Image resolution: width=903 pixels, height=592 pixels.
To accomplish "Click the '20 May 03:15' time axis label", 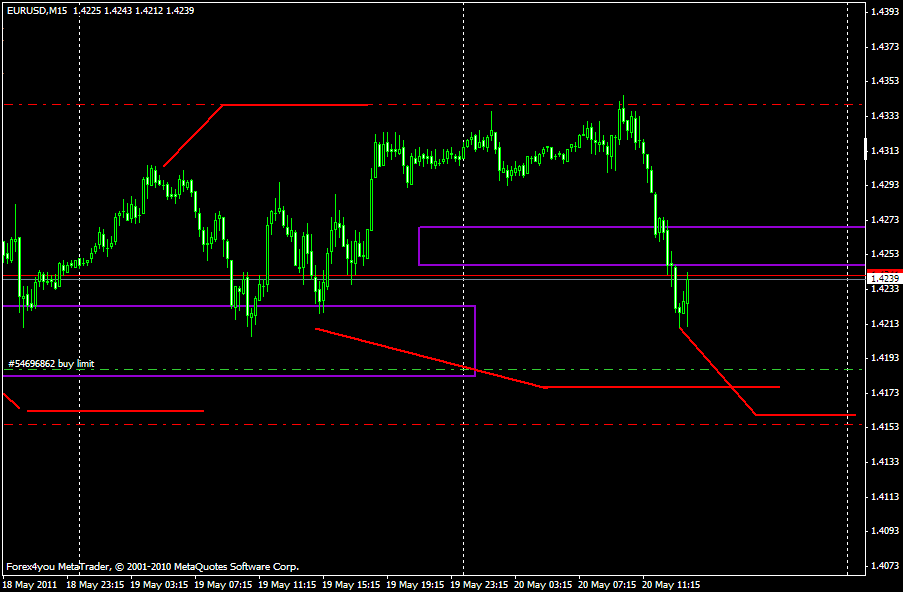I will pos(543,585).
